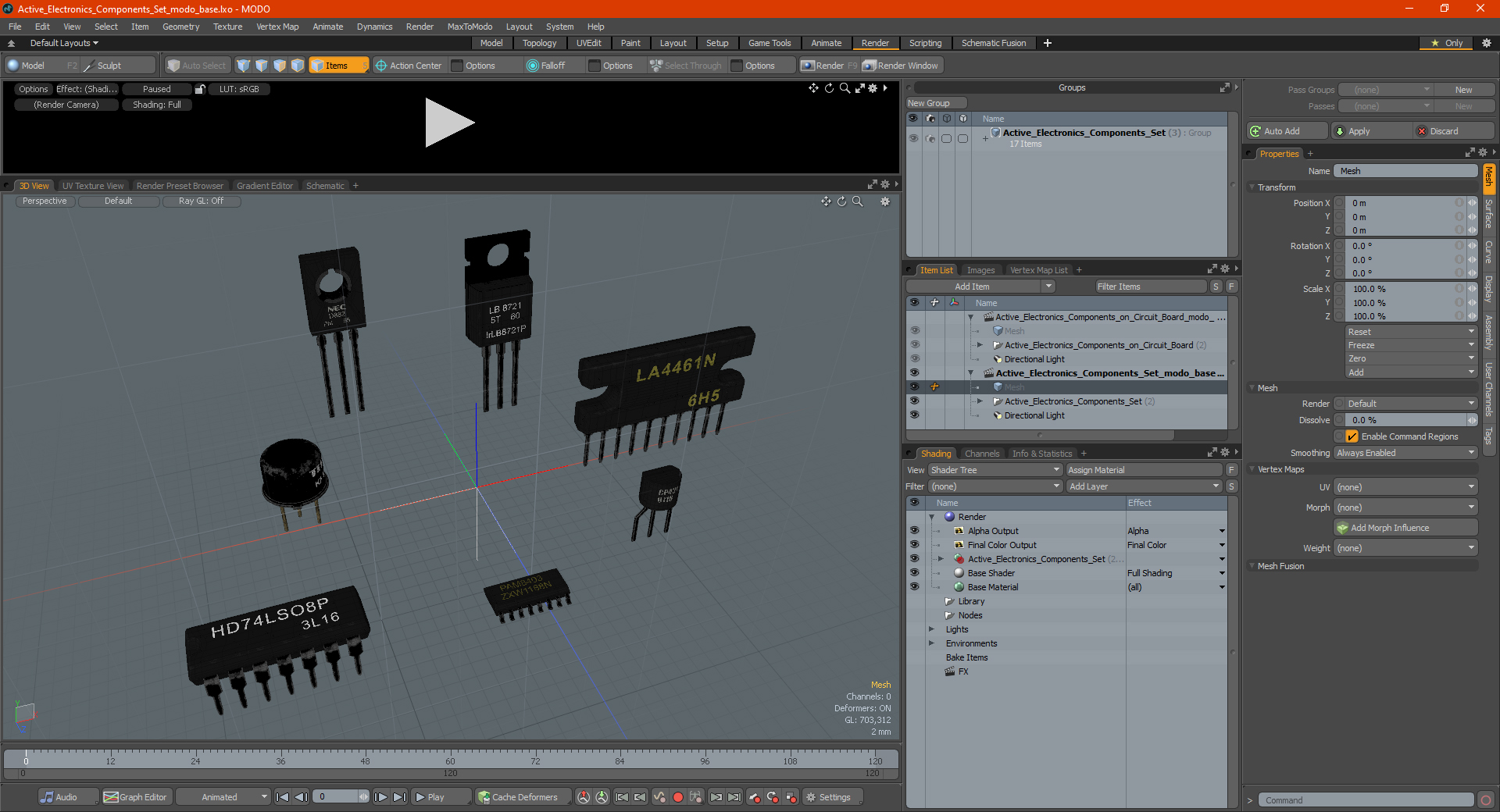Viewport: 1500px width, 812px height.
Task: Open the Texture menu
Action: [x=227, y=27]
